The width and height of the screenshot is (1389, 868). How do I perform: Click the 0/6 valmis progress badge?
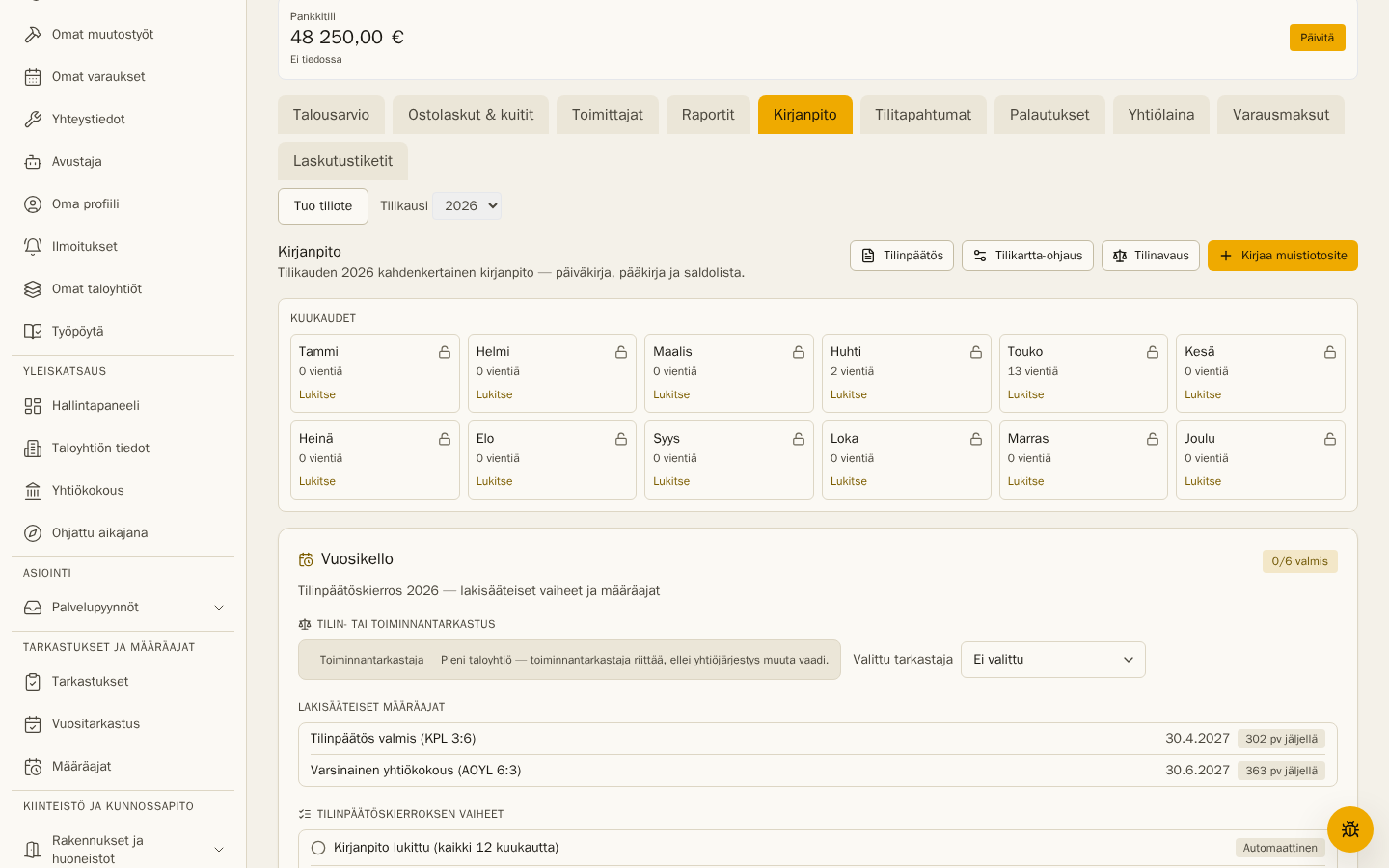coord(1300,561)
